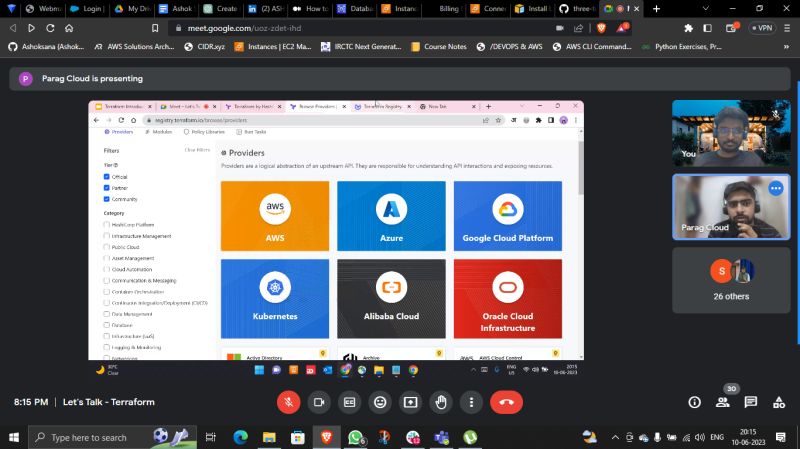Screen dimensions: 800x449
Task: Toggle the Brave sidebar panel icon
Action: click(707, 28)
